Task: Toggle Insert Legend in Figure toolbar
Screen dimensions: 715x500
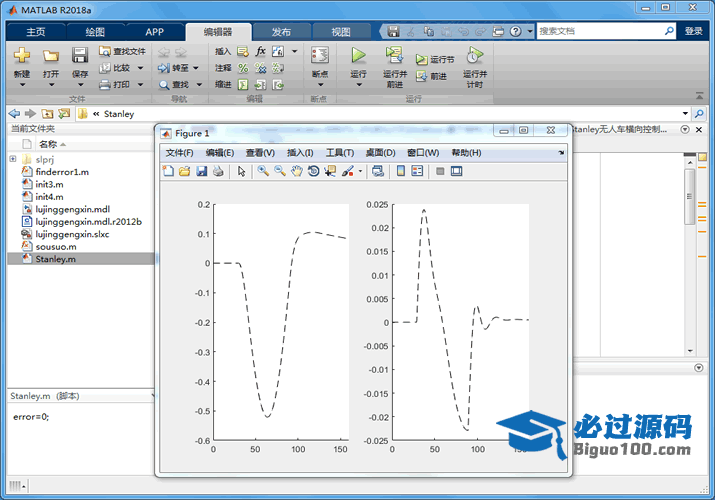Action: pos(417,171)
